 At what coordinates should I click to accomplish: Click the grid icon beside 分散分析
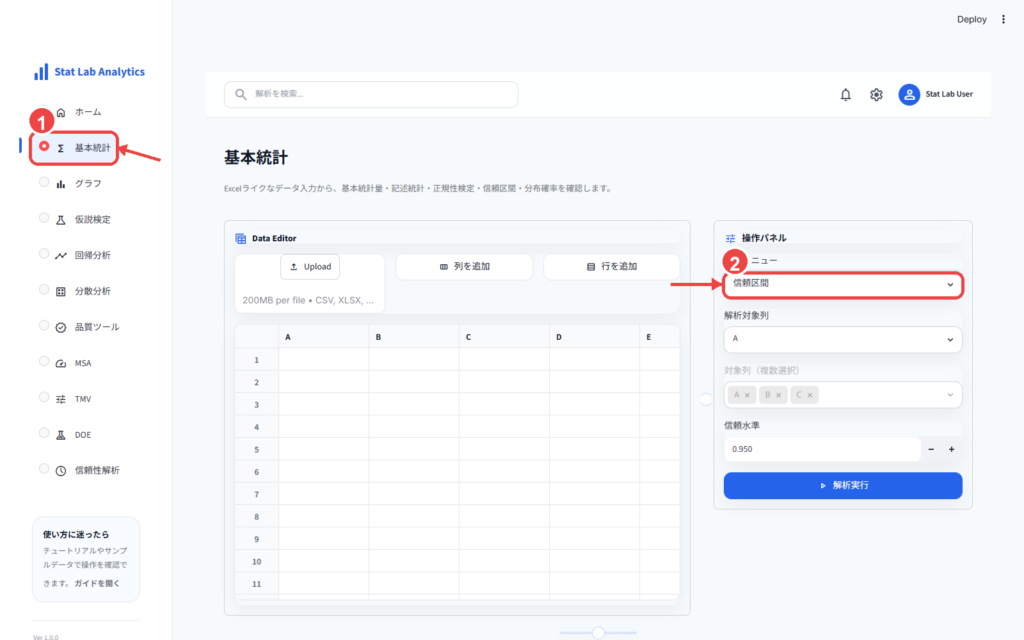pyautogui.click(x=61, y=291)
